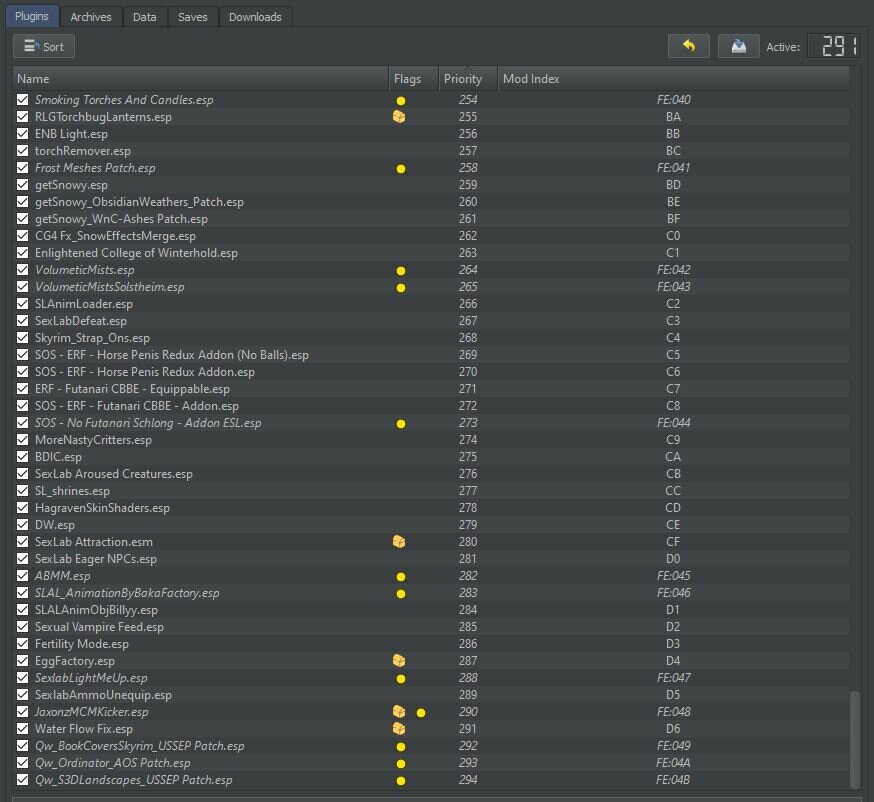Click yellow flag of ABMM.esp
Screen dimensions: 874x802
(x=401, y=577)
